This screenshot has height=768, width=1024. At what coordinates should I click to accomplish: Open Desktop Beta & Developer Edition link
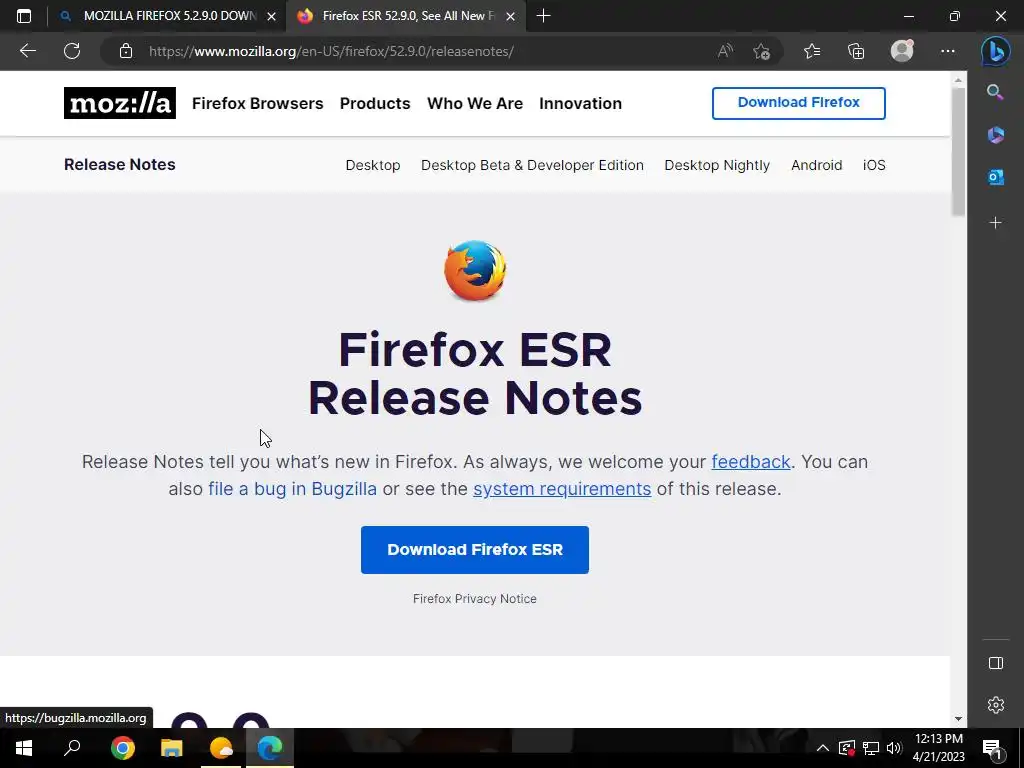pyautogui.click(x=532, y=165)
